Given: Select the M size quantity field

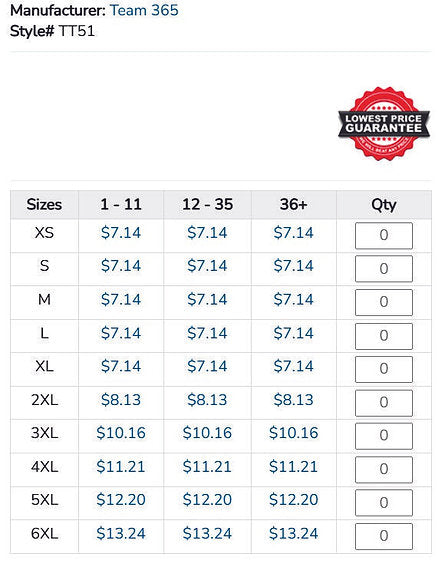Looking at the screenshot, I should click(x=384, y=302).
